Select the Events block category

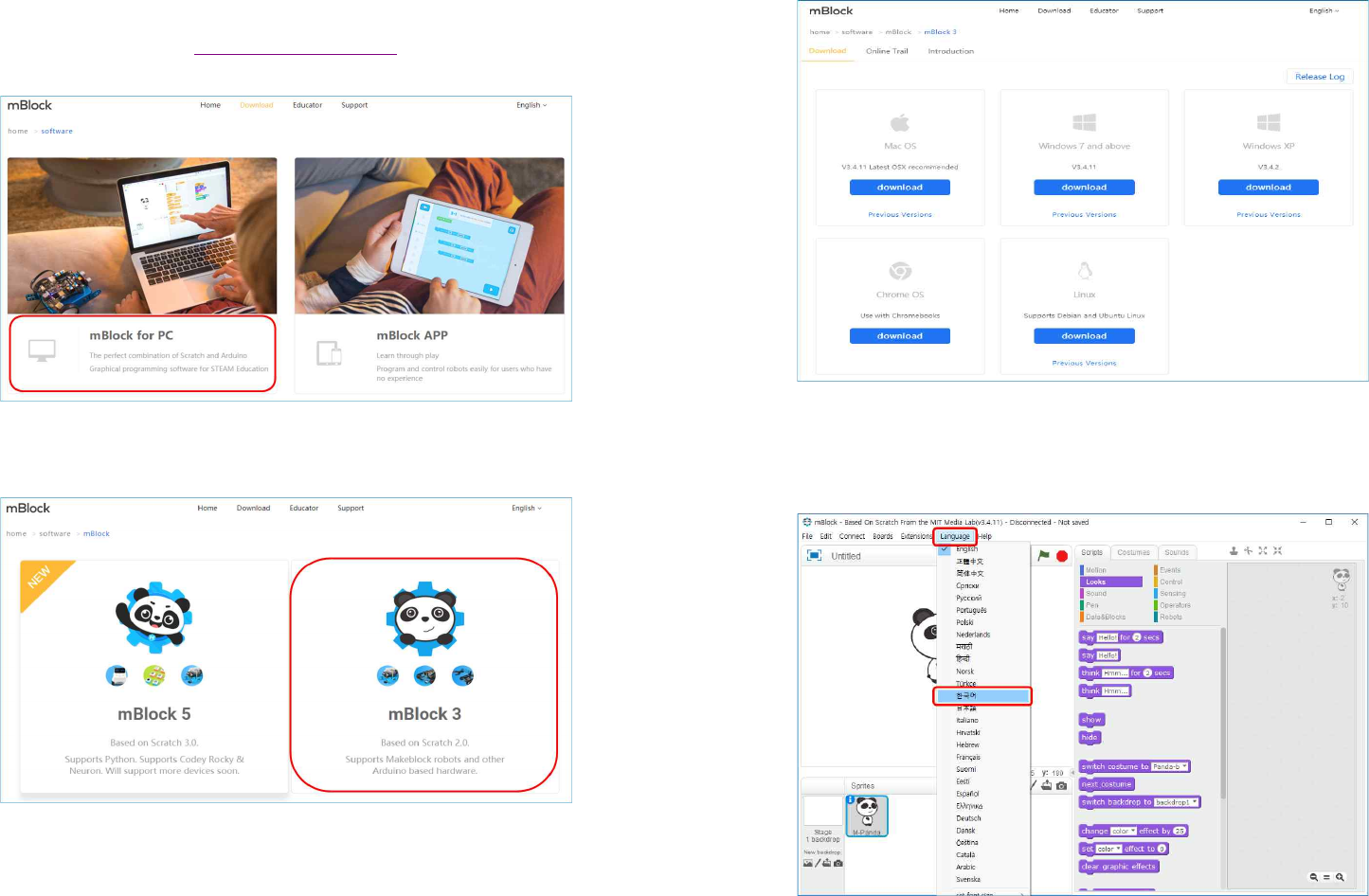(1169, 570)
